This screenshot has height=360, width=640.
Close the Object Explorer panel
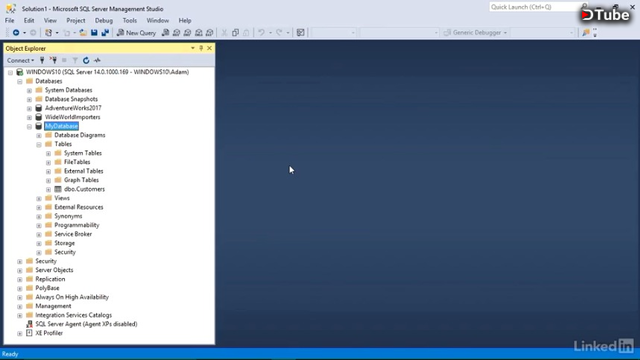pos(209,48)
